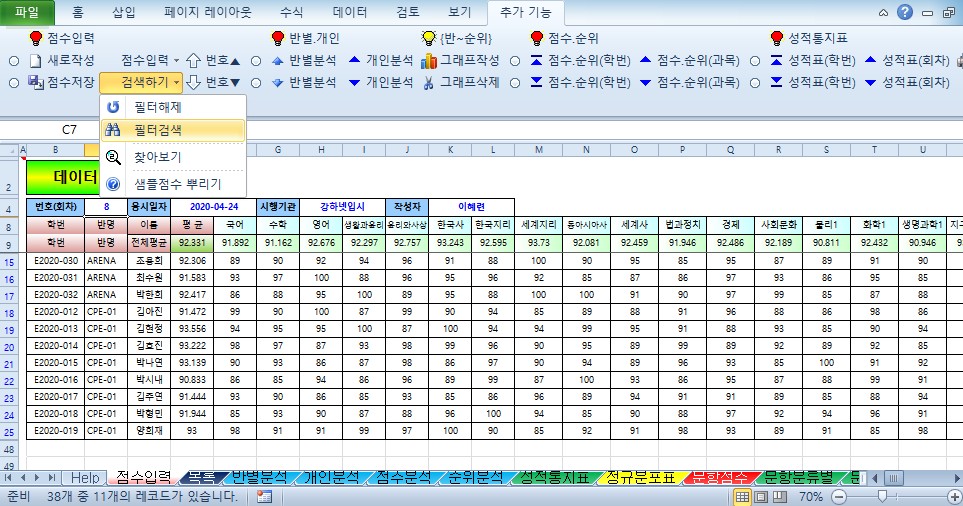
Task: Switch to Normal view icon in status bar
Action: pos(742,496)
